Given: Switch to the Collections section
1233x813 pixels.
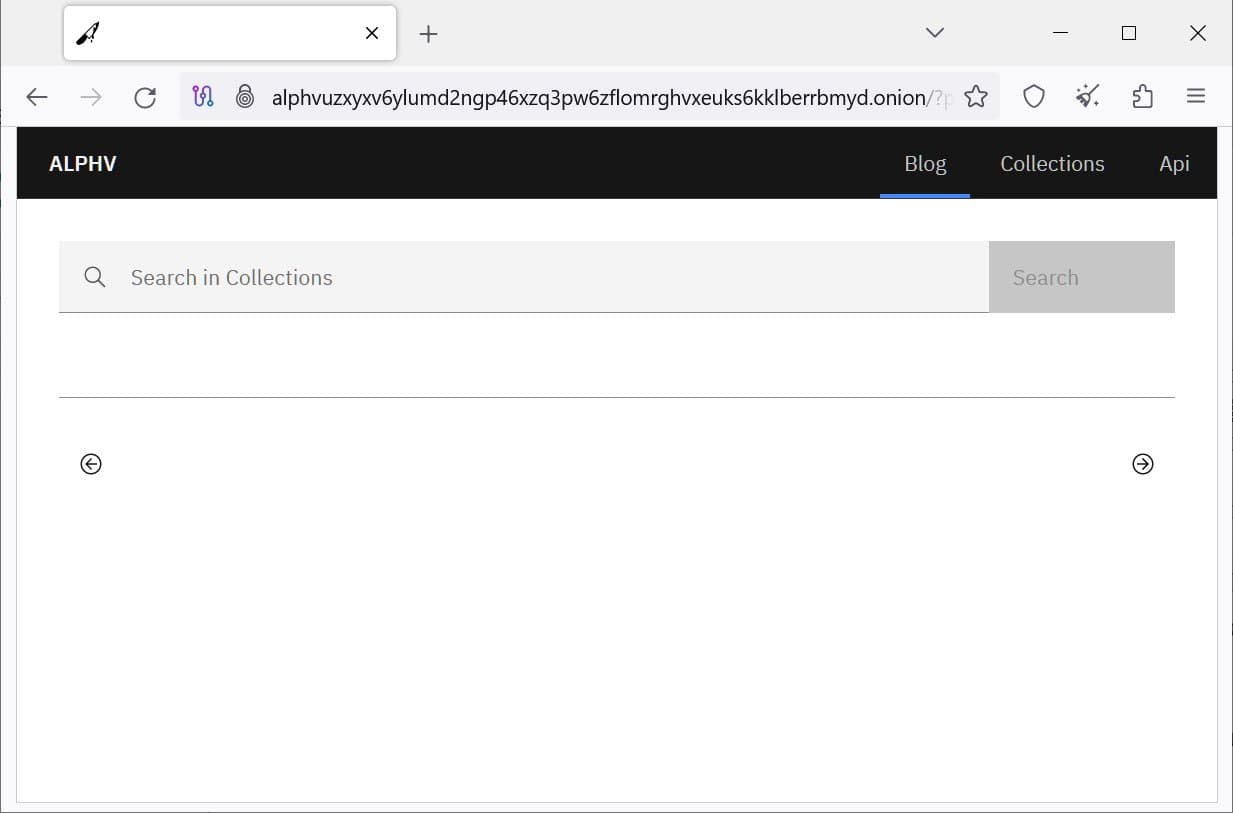Looking at the screenshot, I should (1052, 163).
